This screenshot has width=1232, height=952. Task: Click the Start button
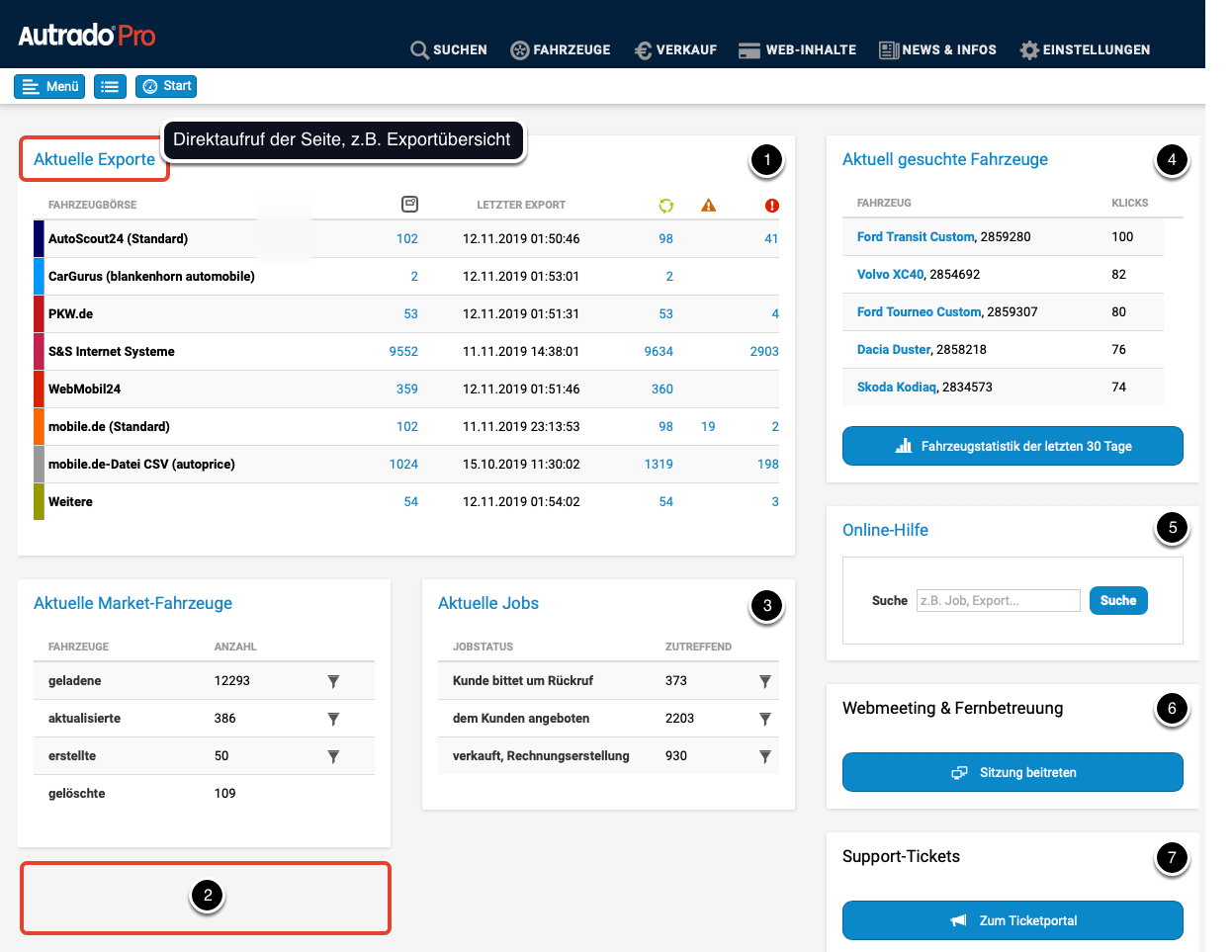pos(166,87)
